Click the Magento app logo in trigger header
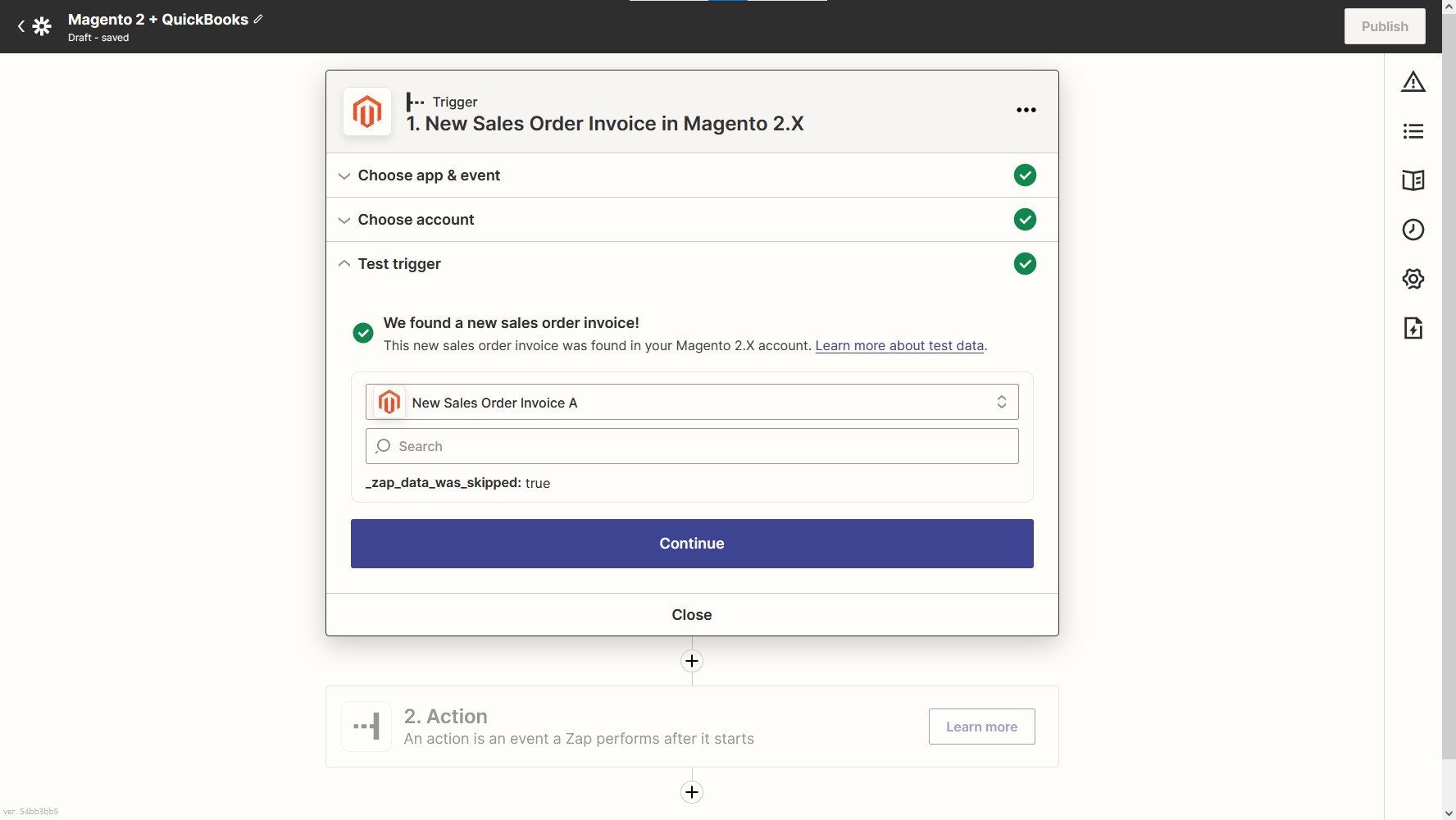Screen dimensions: 1456x820 tap(367, 112)
